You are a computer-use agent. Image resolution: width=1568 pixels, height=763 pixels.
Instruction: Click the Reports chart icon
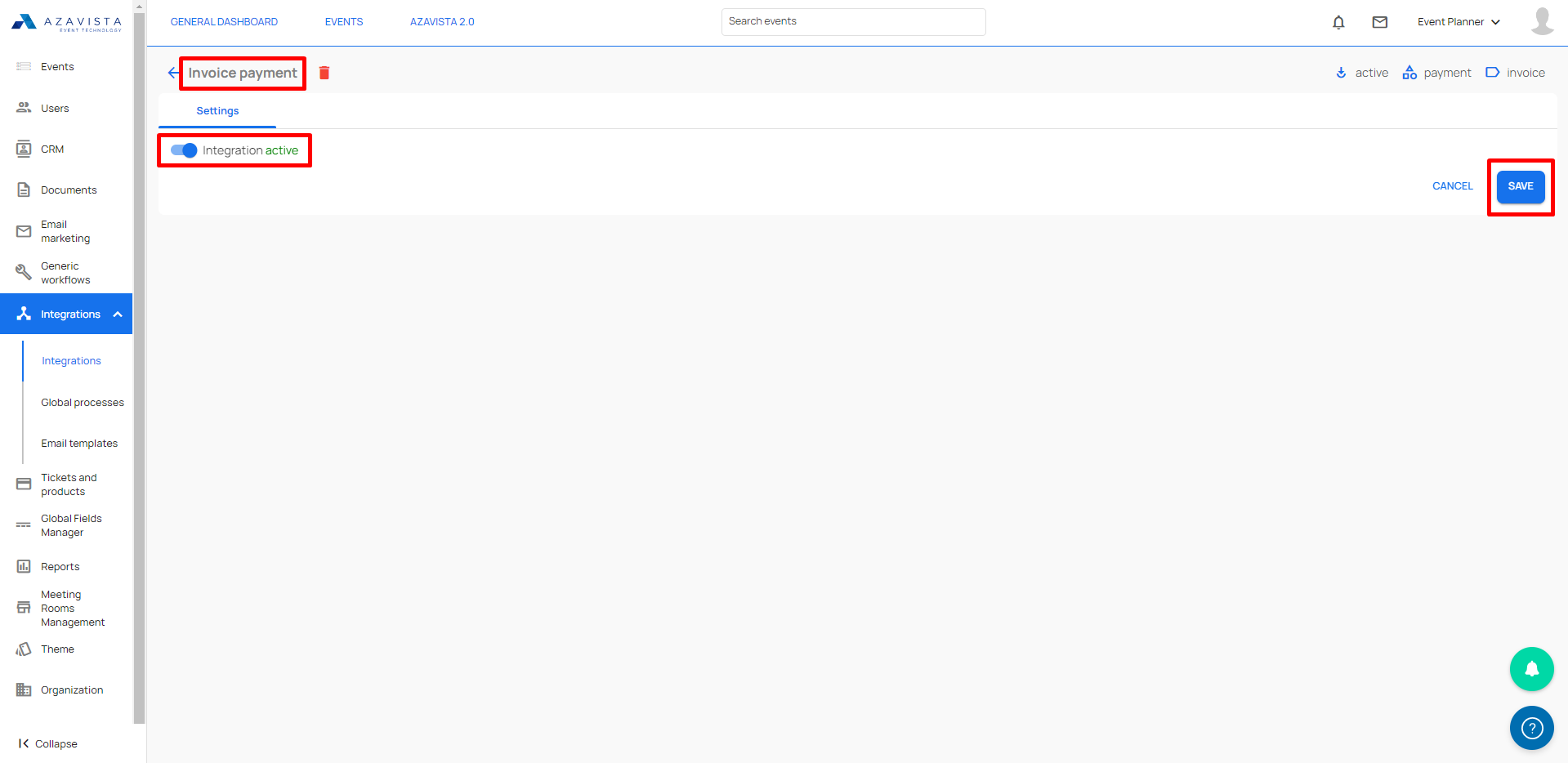[x=24, y=566]
